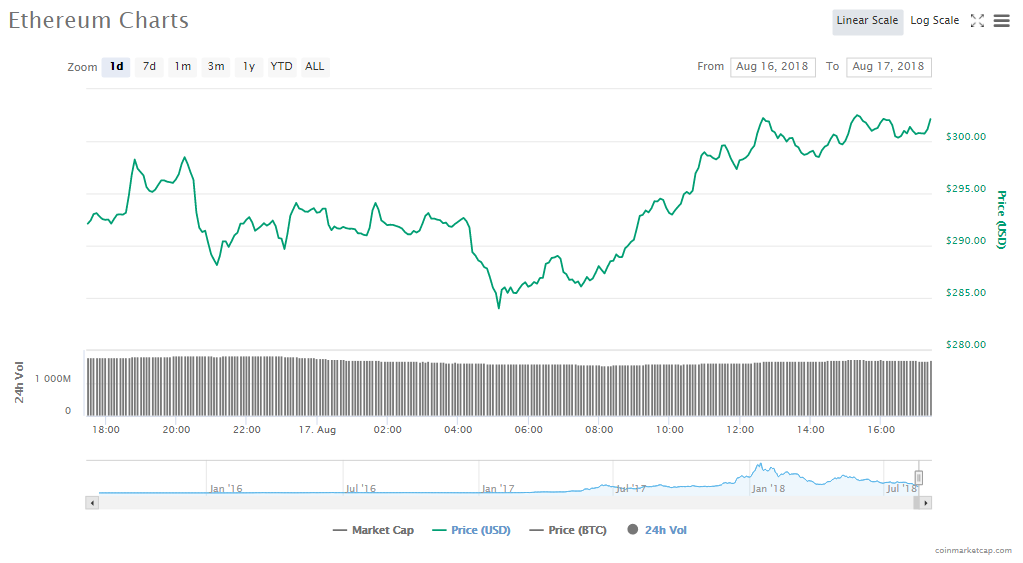Toggle 24h Vol legend circle icon

pyautogui.click(x=632, y=530)
